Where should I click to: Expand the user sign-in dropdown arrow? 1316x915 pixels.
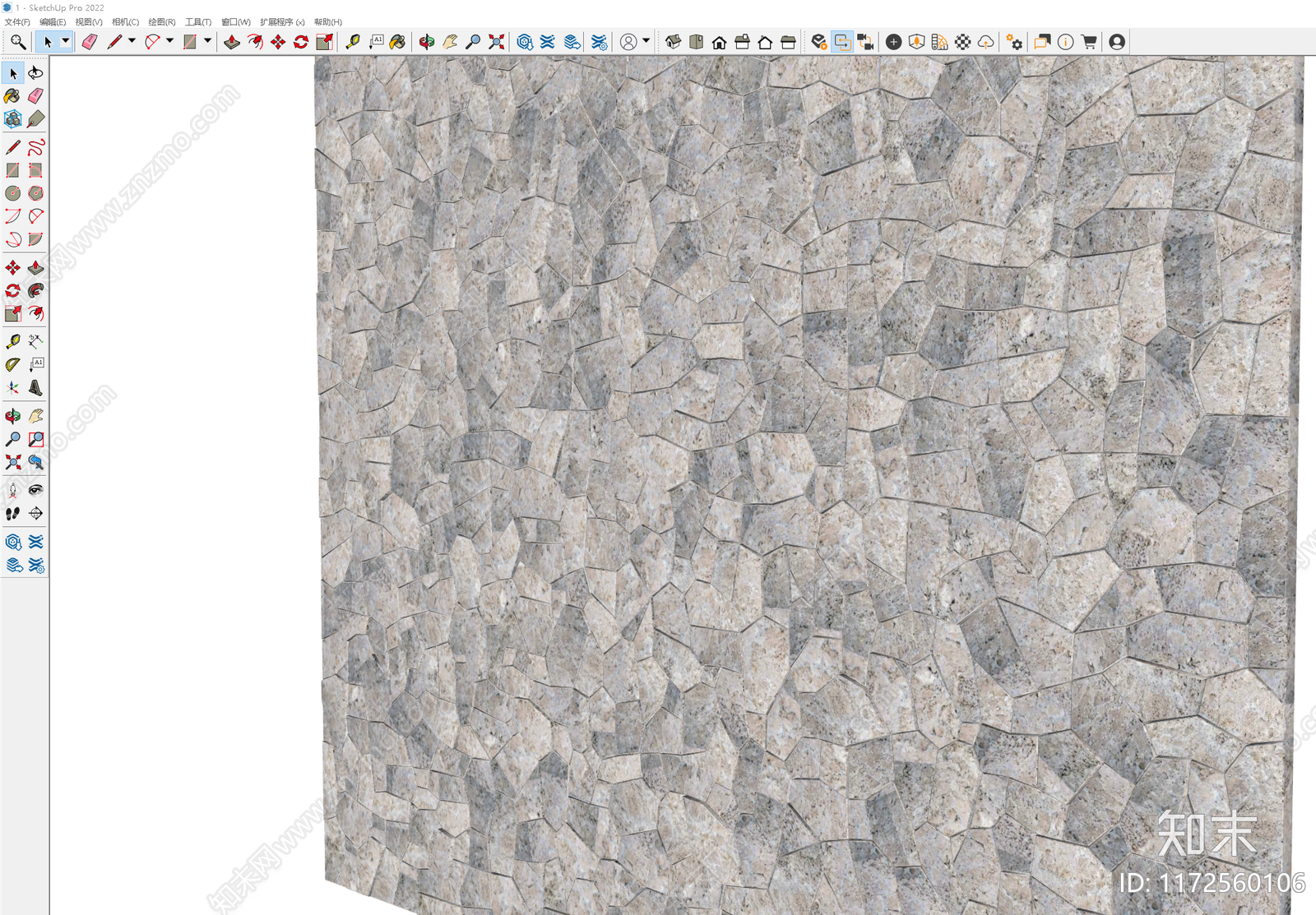tap(646, 42)
